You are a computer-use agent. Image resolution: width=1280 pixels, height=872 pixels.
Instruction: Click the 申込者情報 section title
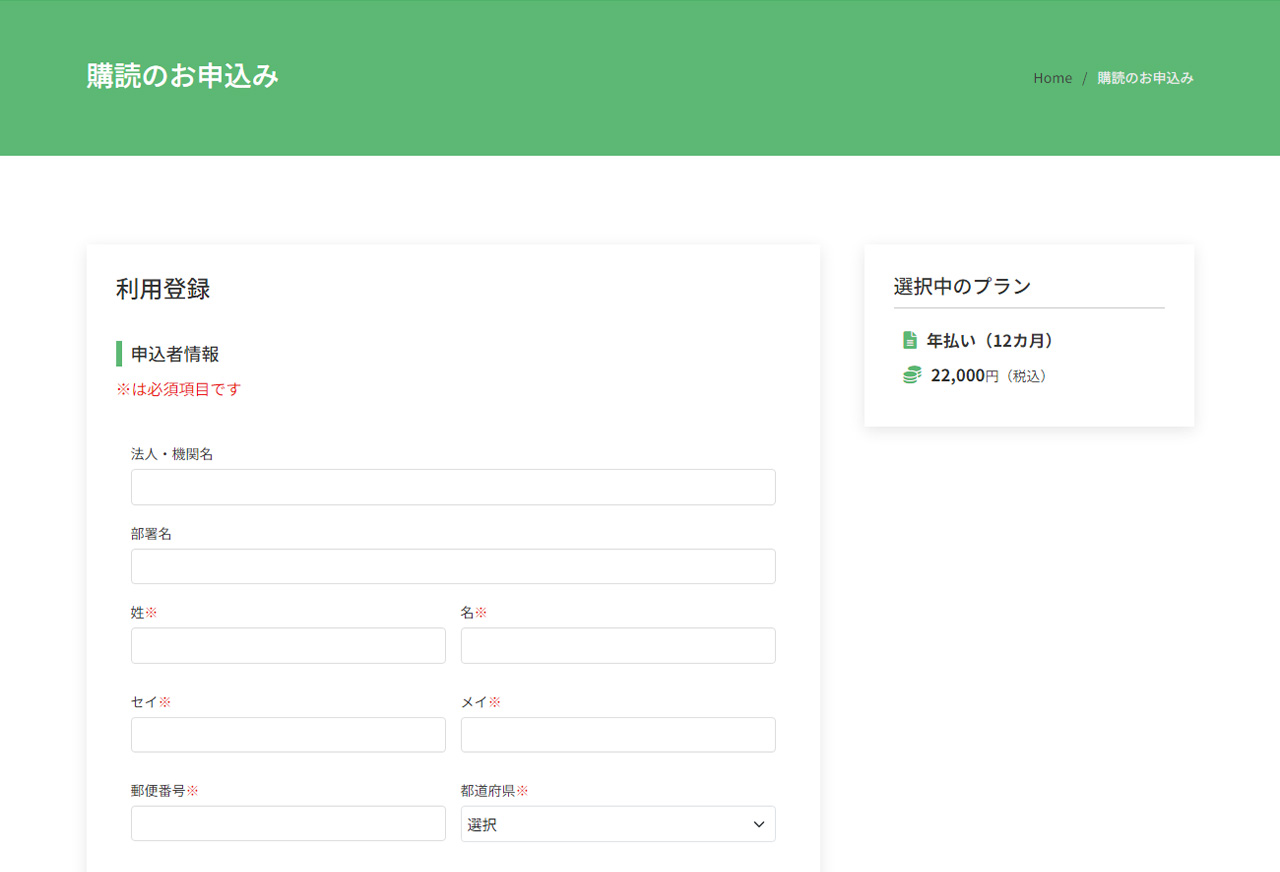click(175, 354)
